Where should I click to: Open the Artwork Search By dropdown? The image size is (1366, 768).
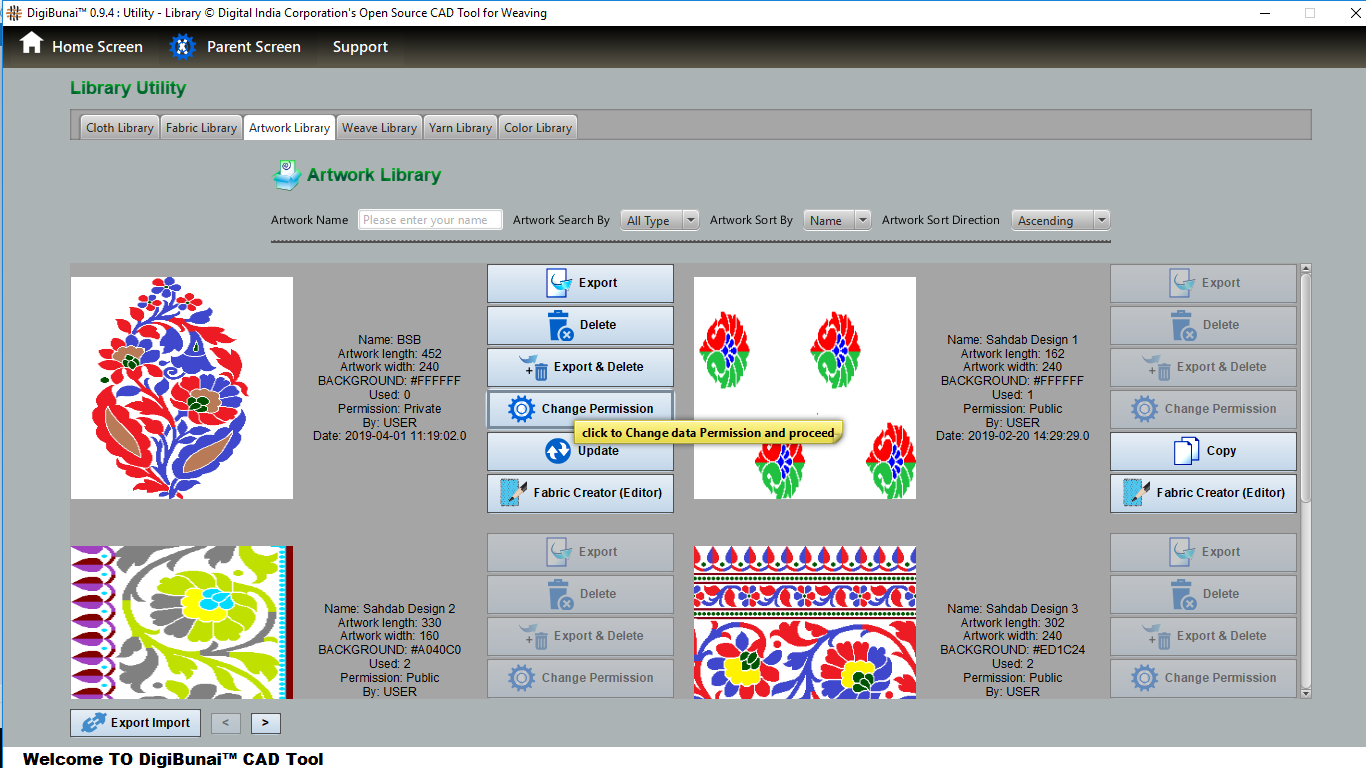tap(660, 221)
